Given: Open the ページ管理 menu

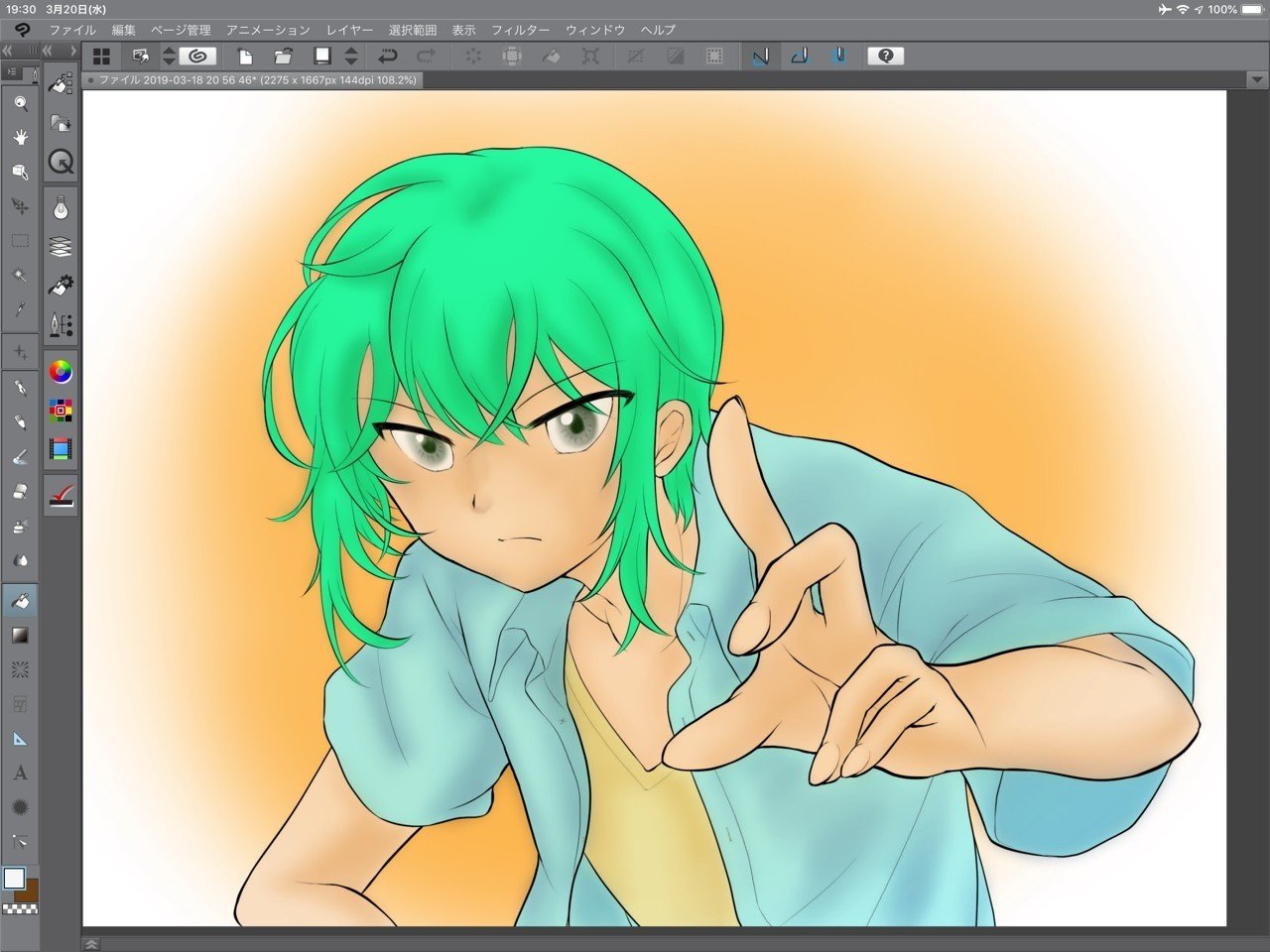Looking at the screenshot, I should click(181, 31).
